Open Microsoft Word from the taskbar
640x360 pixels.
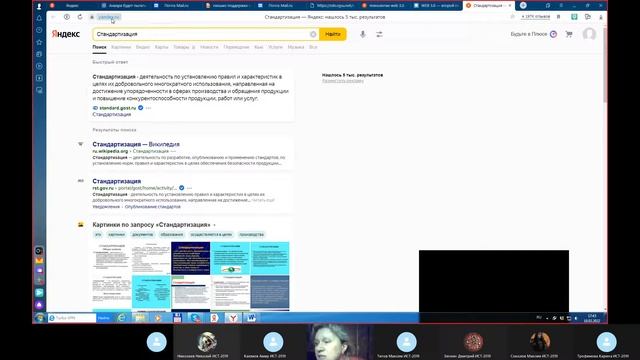251,318
